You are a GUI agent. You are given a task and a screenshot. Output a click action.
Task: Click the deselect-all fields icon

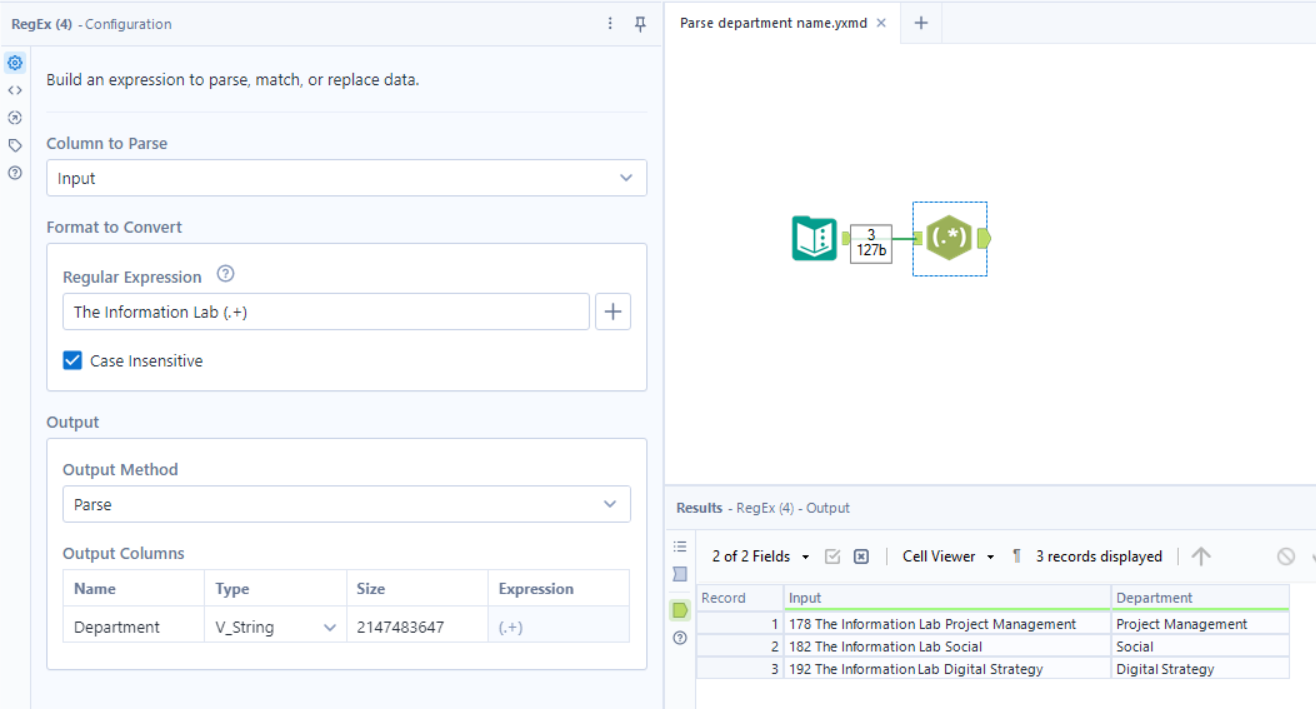(x=861, y=556)
